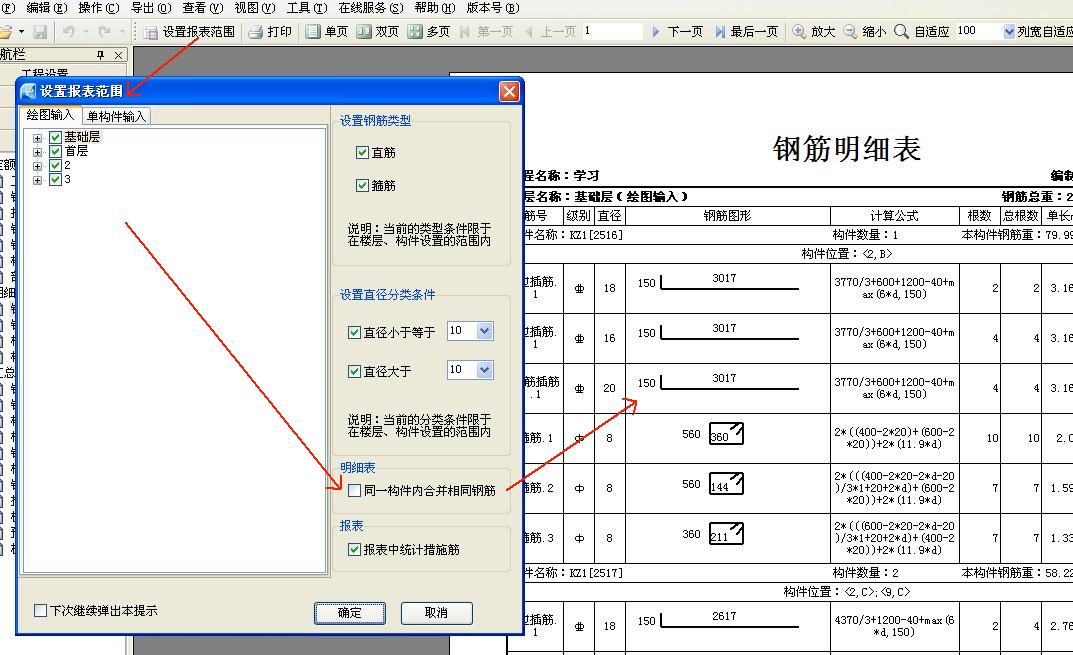This screenshot has width=1073, height=655.
Task: Click the 钢筋图形 column header
Action: [x=727, y=216]
